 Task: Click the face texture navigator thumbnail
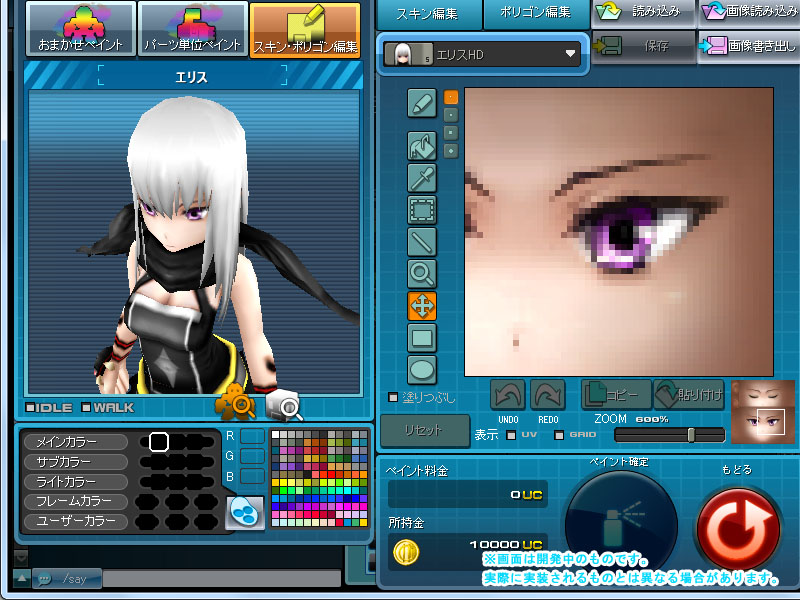[x=763, y=411]
